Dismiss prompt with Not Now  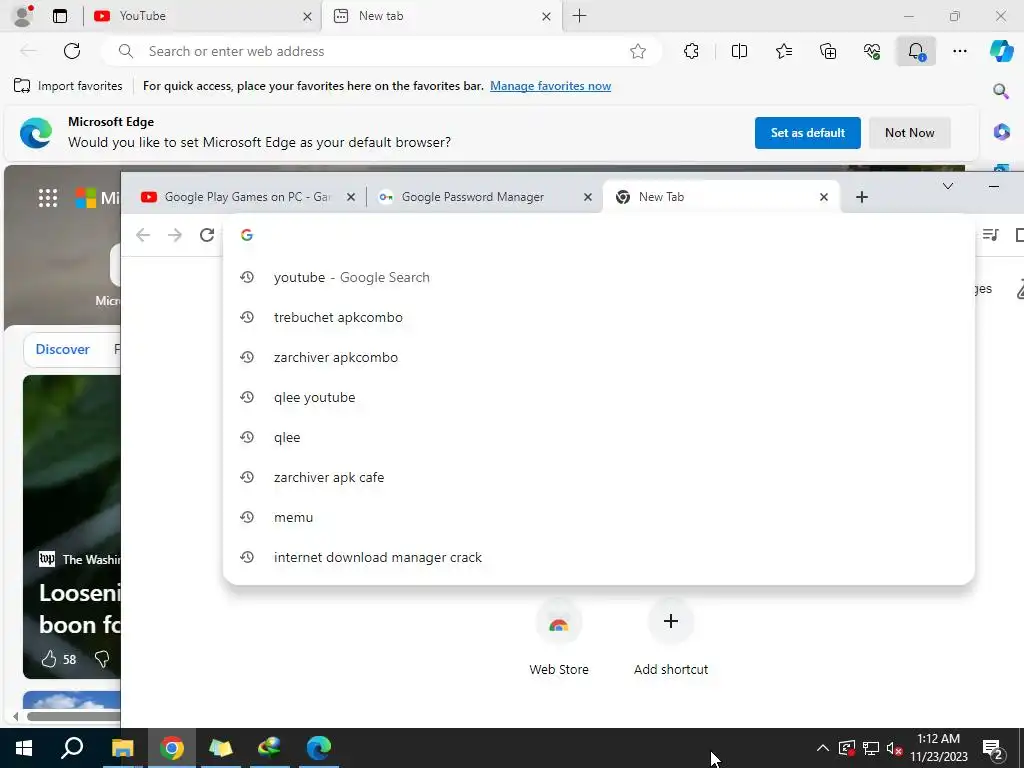(909, 133)
